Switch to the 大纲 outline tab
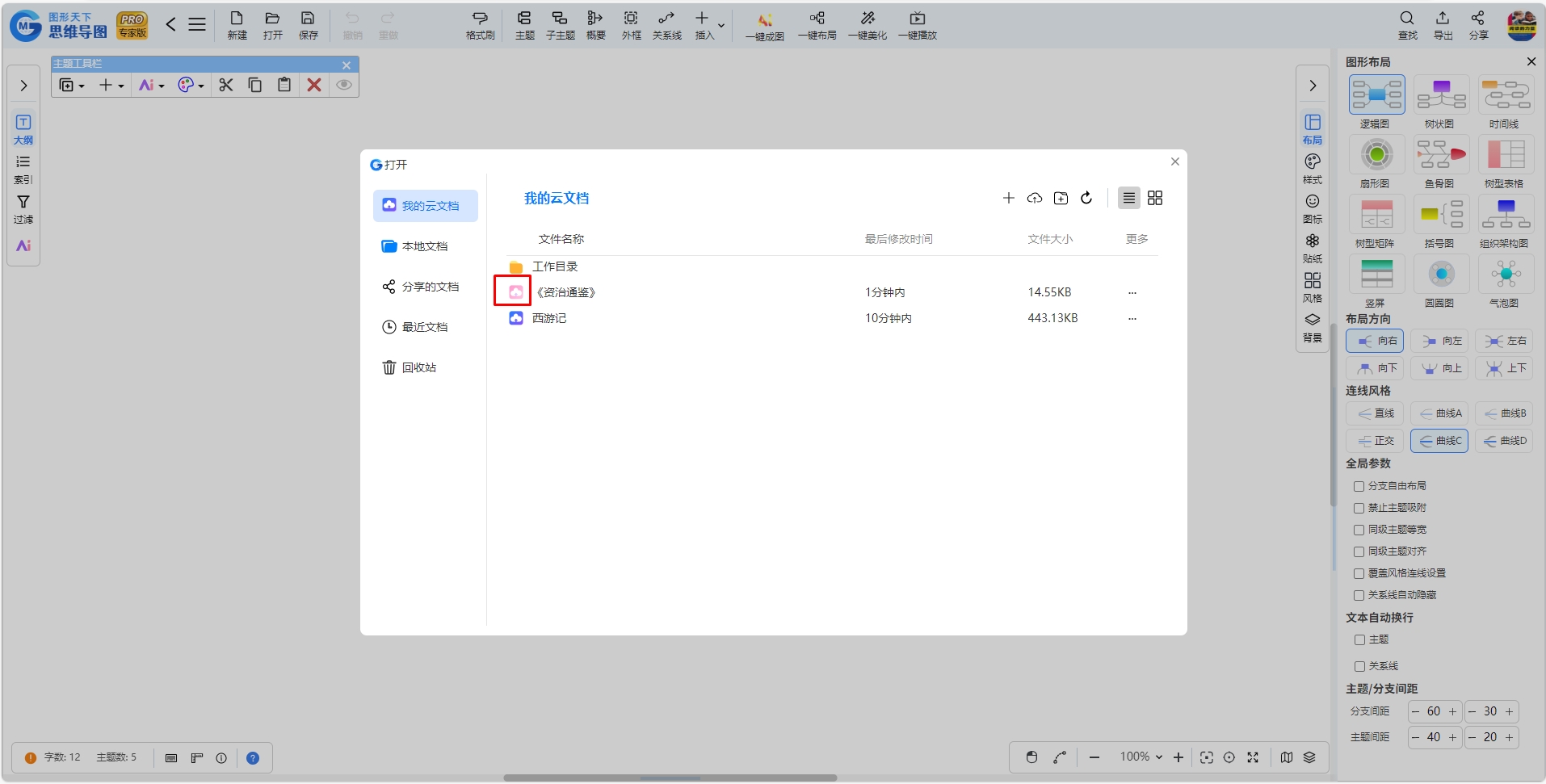Screen dimensions: 1546x784 tap(23, 130)
